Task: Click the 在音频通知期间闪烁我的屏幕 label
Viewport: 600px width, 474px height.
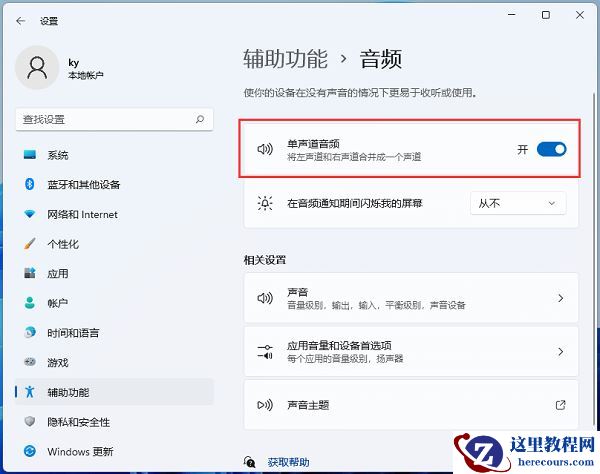Action: tap(355, 203)
